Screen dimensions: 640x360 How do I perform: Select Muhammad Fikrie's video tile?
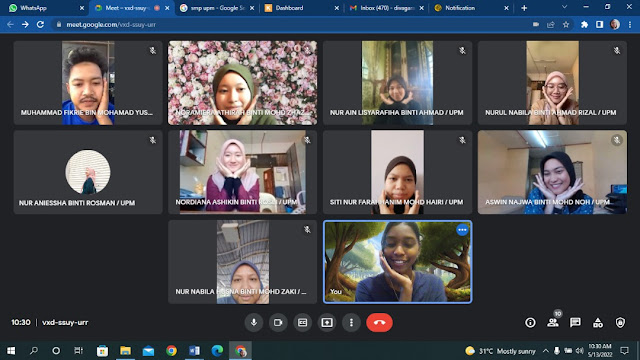(x=88, y=83)
